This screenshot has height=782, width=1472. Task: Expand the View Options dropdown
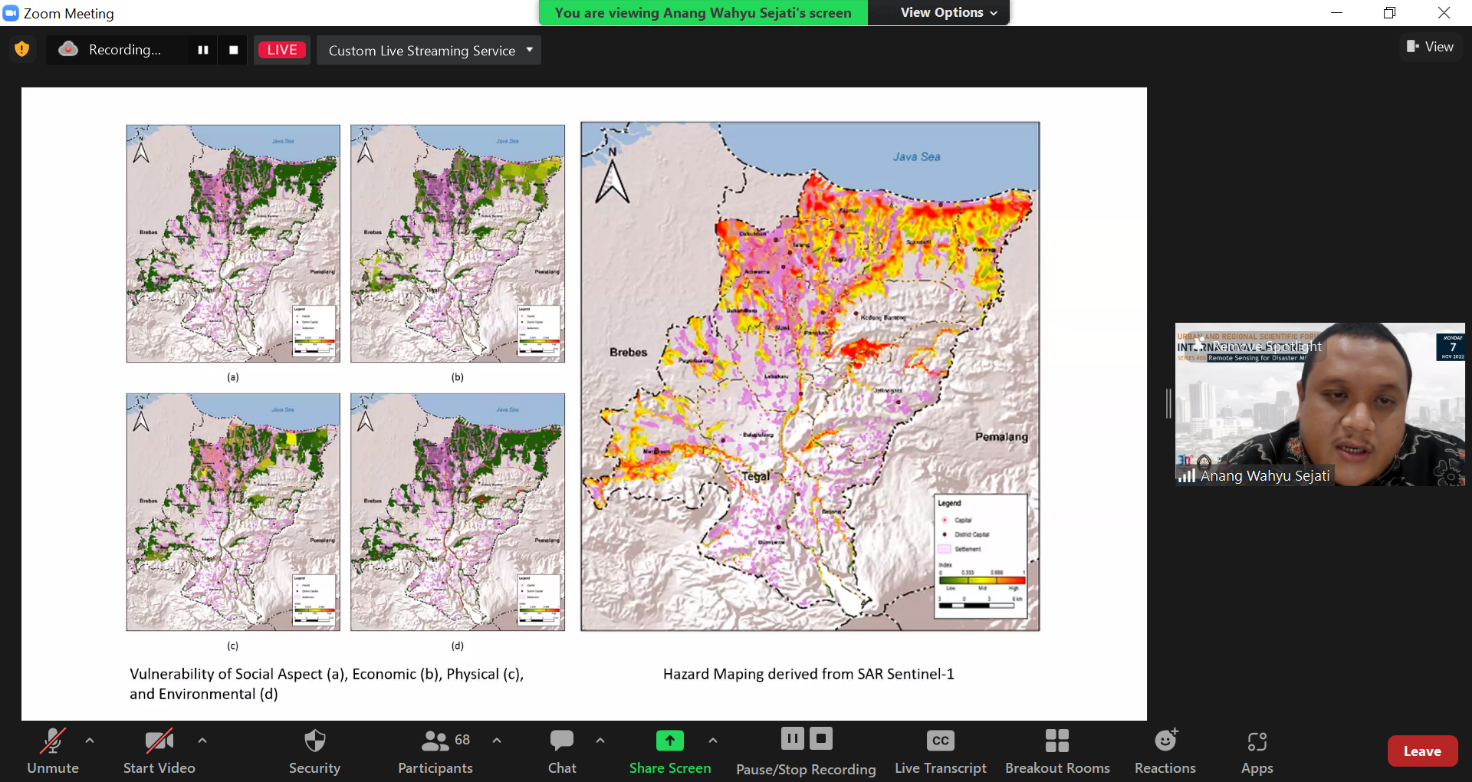[x=948, y=13]
